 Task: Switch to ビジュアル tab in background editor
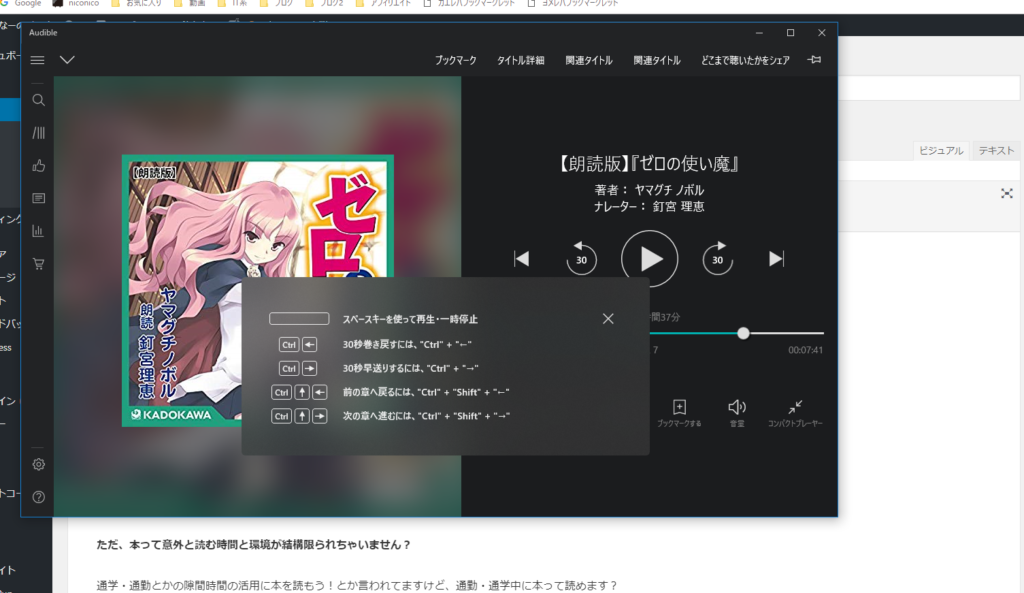941,150
